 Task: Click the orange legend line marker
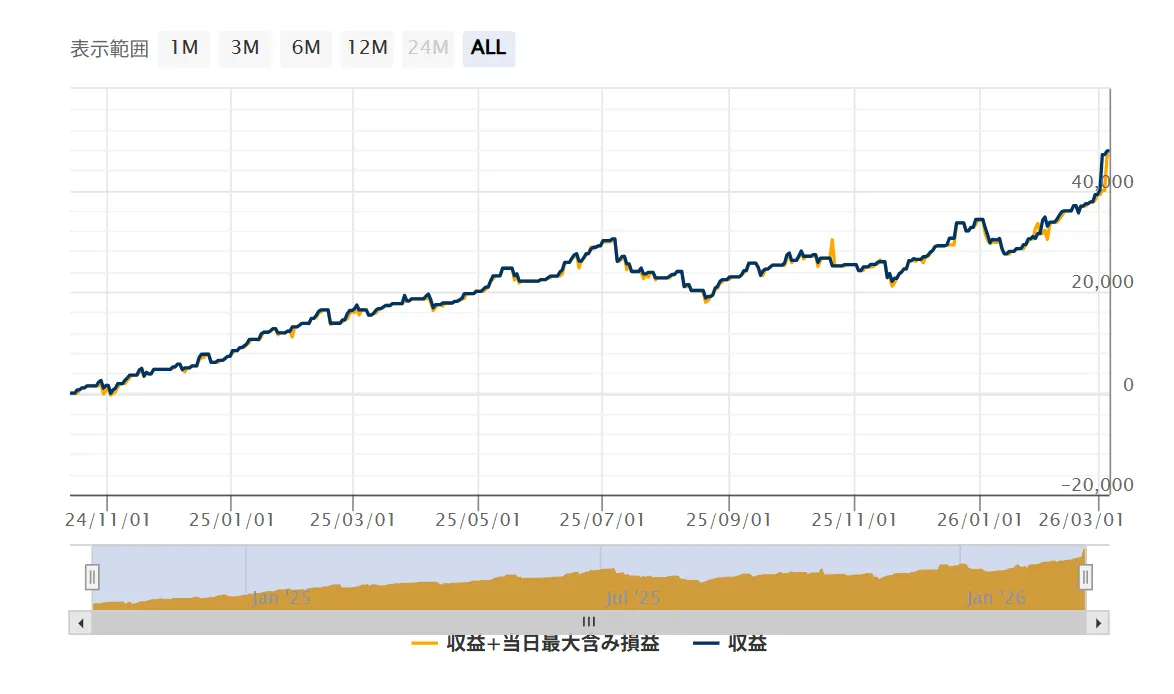[425, 644]
